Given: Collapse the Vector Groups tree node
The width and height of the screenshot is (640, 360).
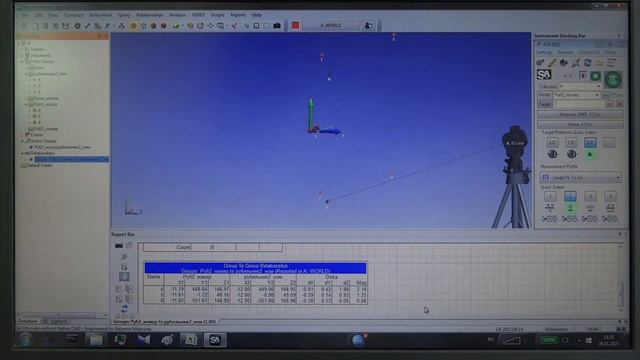Looking at the screenshot, I should (x=22, y=141).
